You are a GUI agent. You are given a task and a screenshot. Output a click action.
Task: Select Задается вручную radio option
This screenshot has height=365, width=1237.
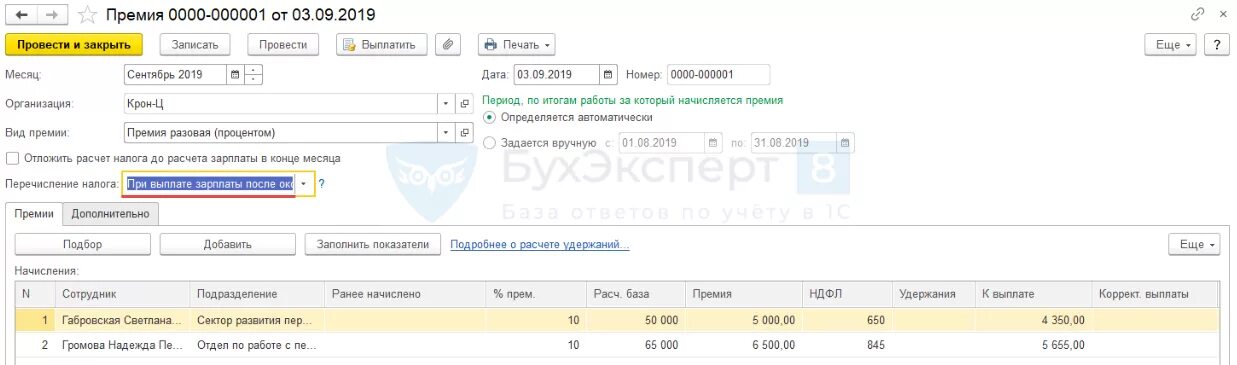[x=489, y=143]
